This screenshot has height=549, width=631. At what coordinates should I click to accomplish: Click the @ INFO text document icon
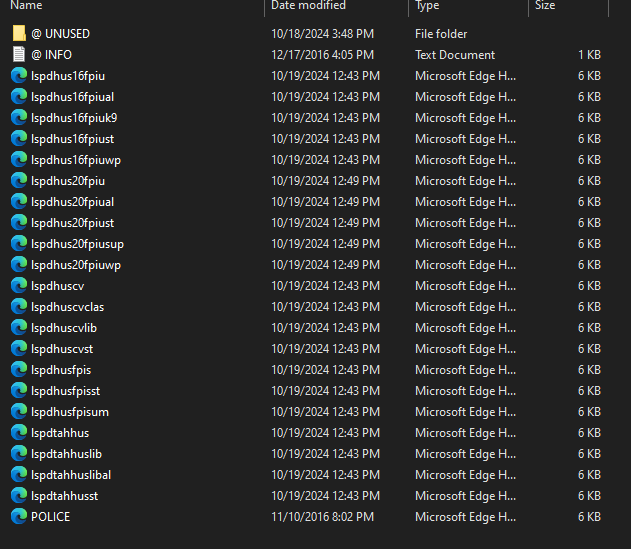tap(19, 55)
